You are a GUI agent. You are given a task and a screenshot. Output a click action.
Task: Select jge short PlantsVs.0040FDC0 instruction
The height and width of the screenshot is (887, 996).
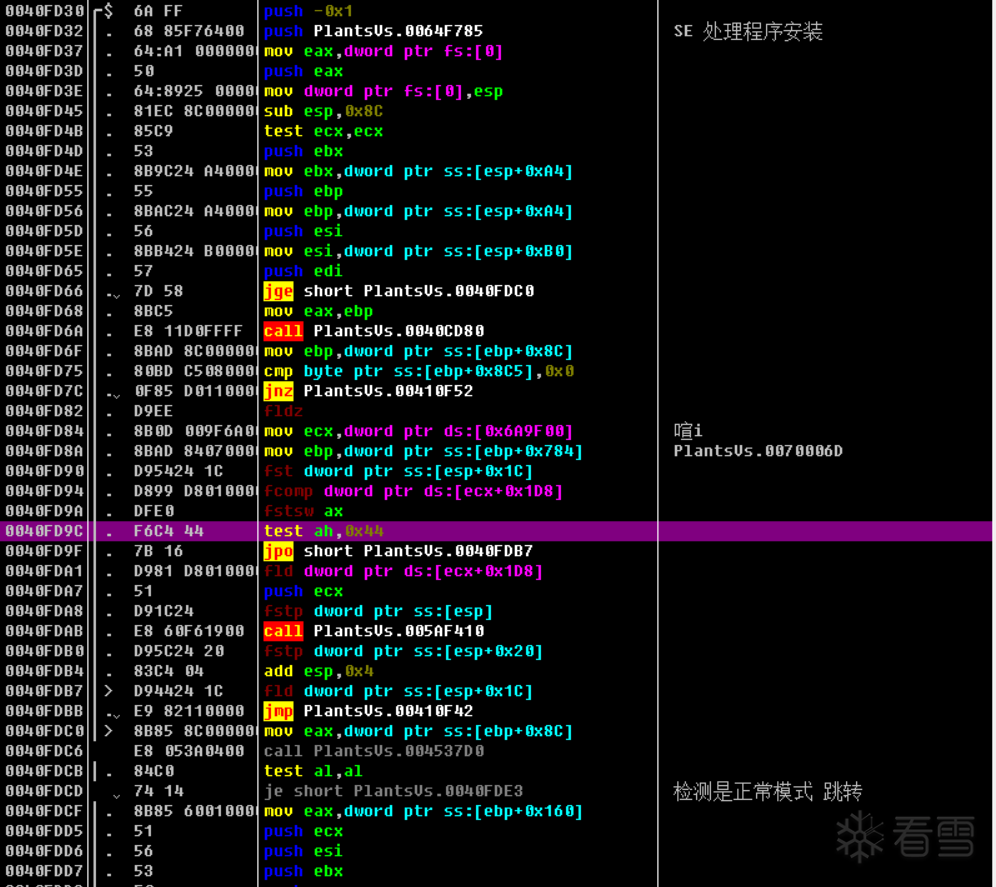coord(399,291)
